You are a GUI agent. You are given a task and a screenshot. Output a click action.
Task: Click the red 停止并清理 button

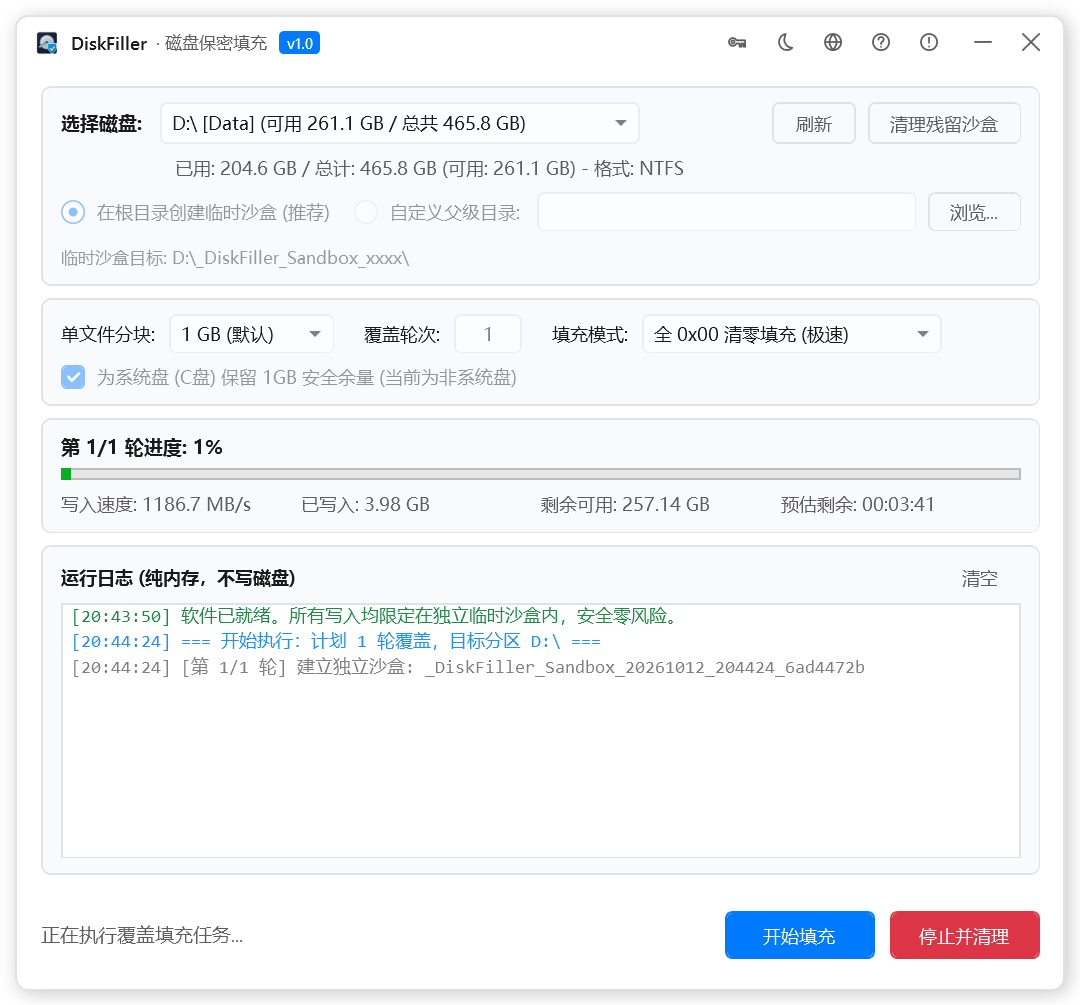coord(964,935)
